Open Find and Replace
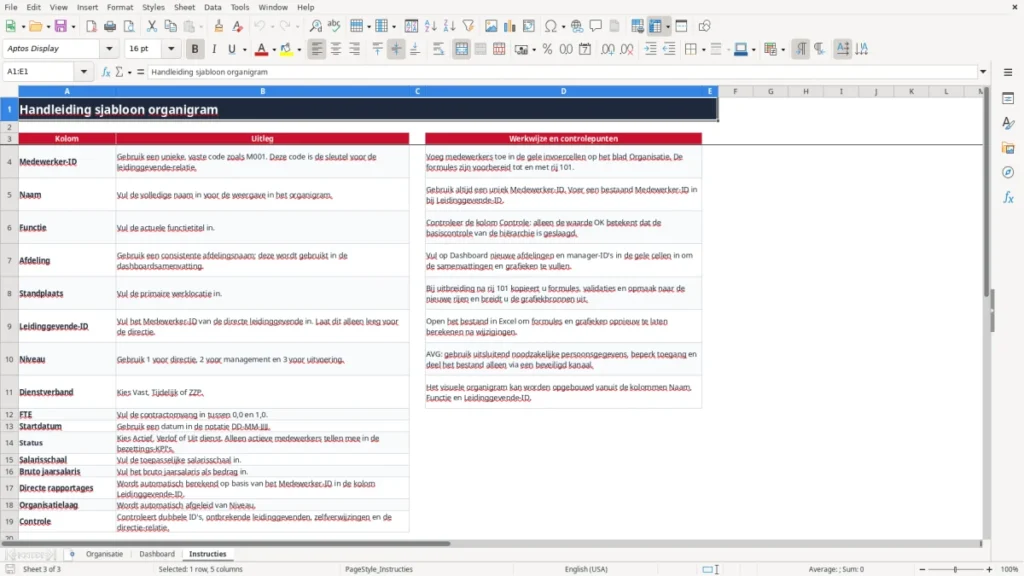This screenshot has width=1024, height=576. (315, 26)
